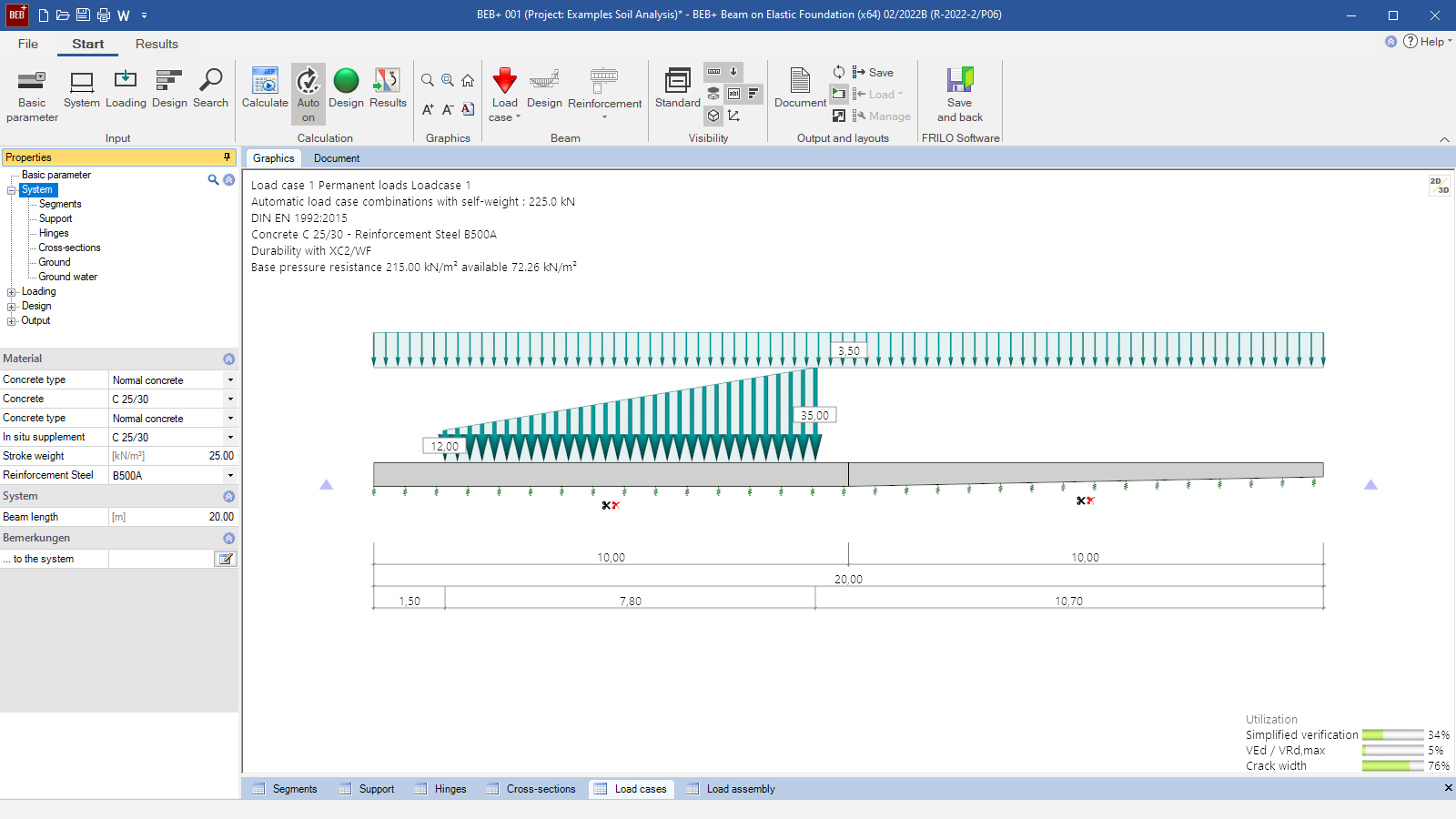Click Save in Output and layouts
Screen dimensions: 1456x819
[x=873, y=72]
